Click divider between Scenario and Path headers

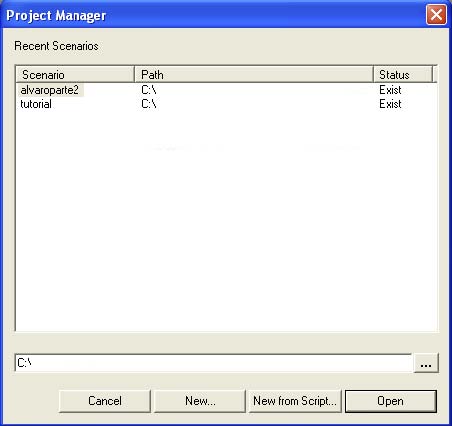coord(135,74)
